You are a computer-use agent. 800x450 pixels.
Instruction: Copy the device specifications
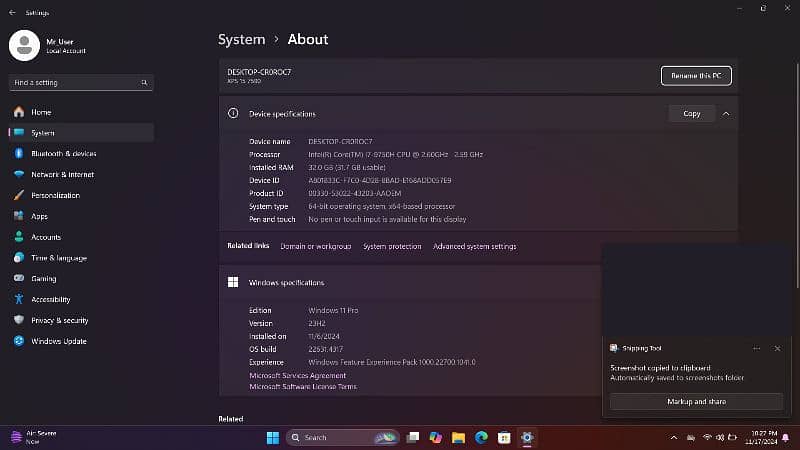(691, 114)
